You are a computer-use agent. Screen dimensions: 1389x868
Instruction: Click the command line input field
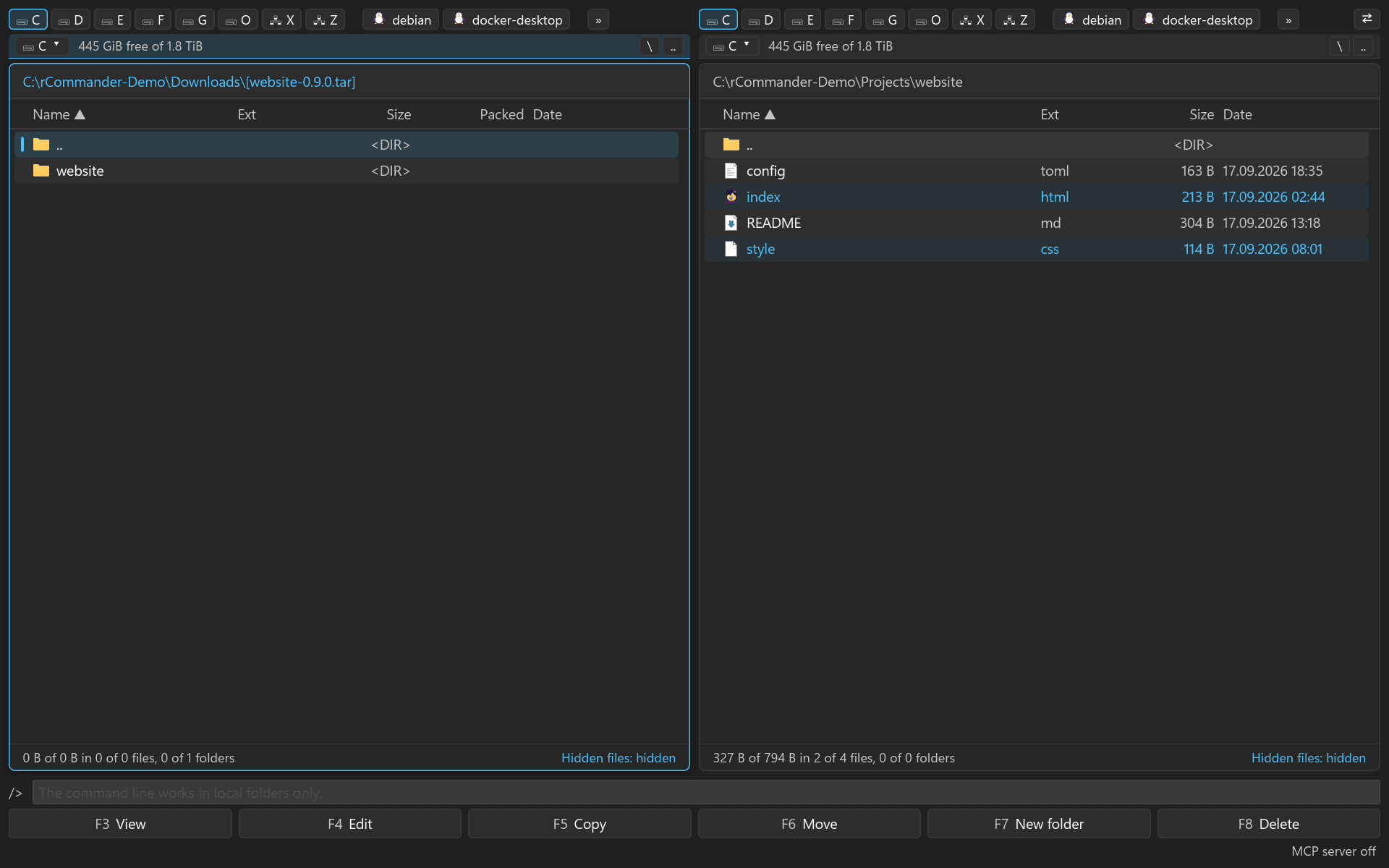(706, 792)
